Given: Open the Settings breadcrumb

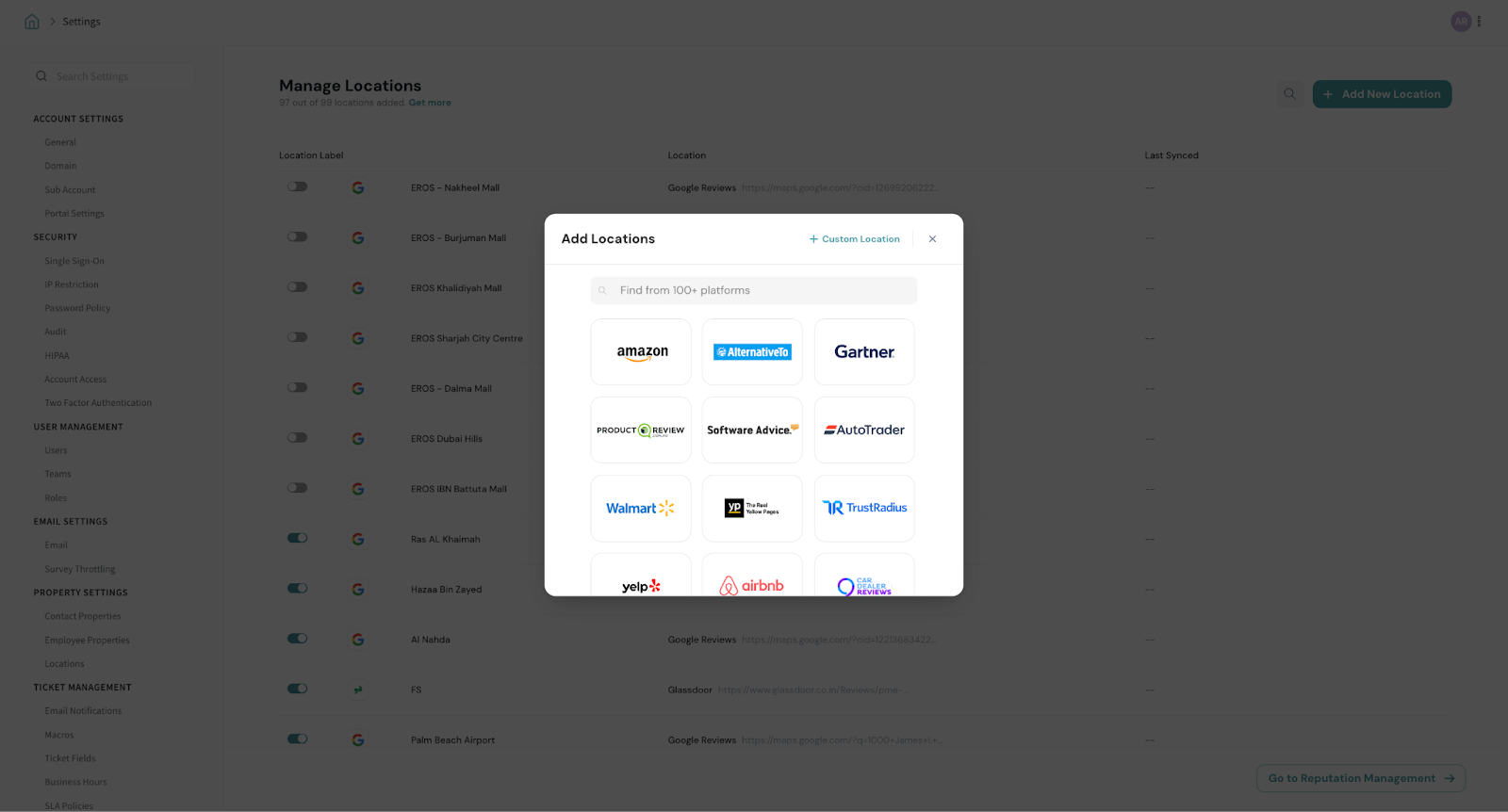Looking at the screenshot, I should [81, 22].
